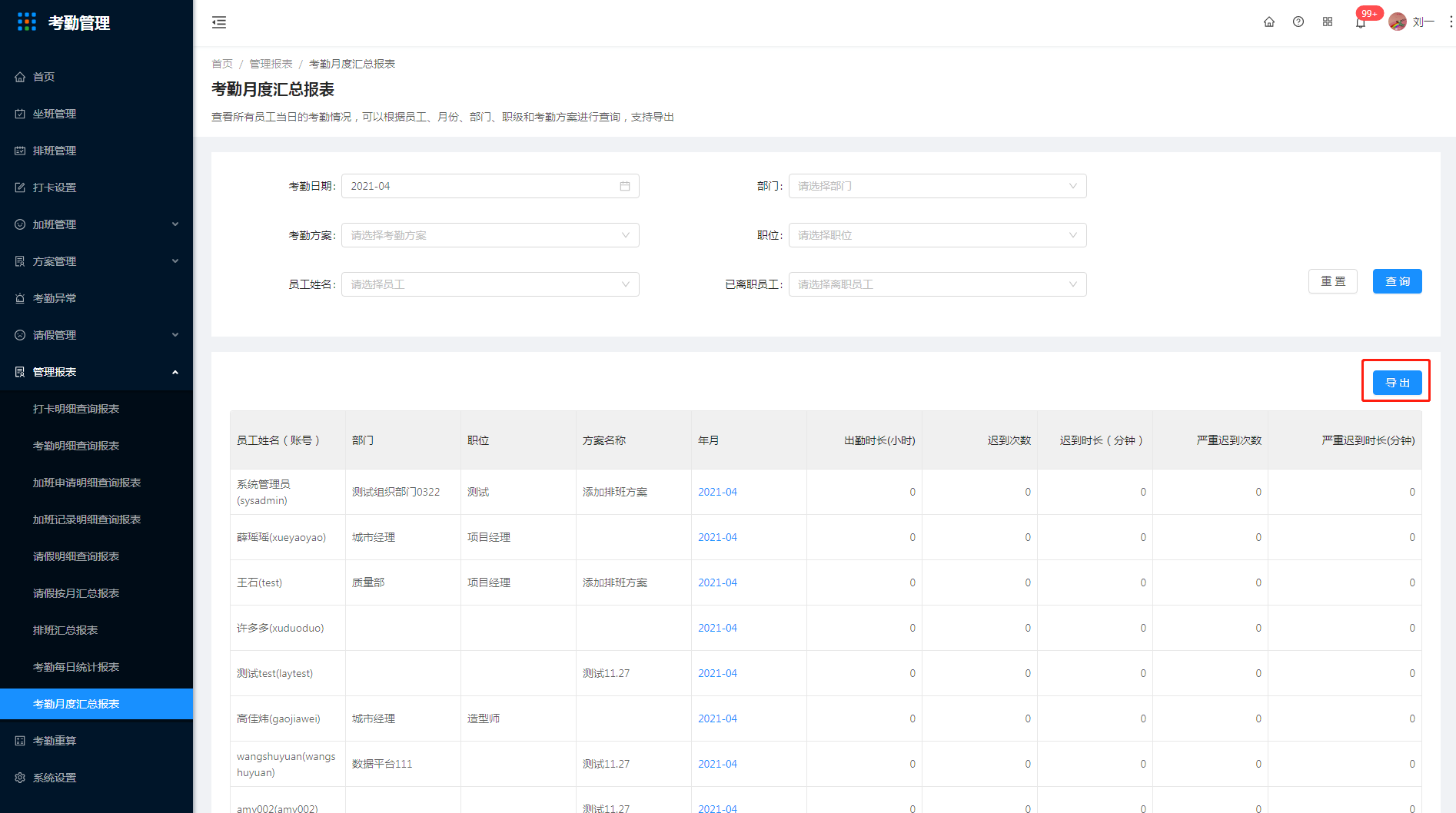This screenshot has height=813, width=1456.
Task: Open the vertical more-options menu icon
Action: [1451, 22]
